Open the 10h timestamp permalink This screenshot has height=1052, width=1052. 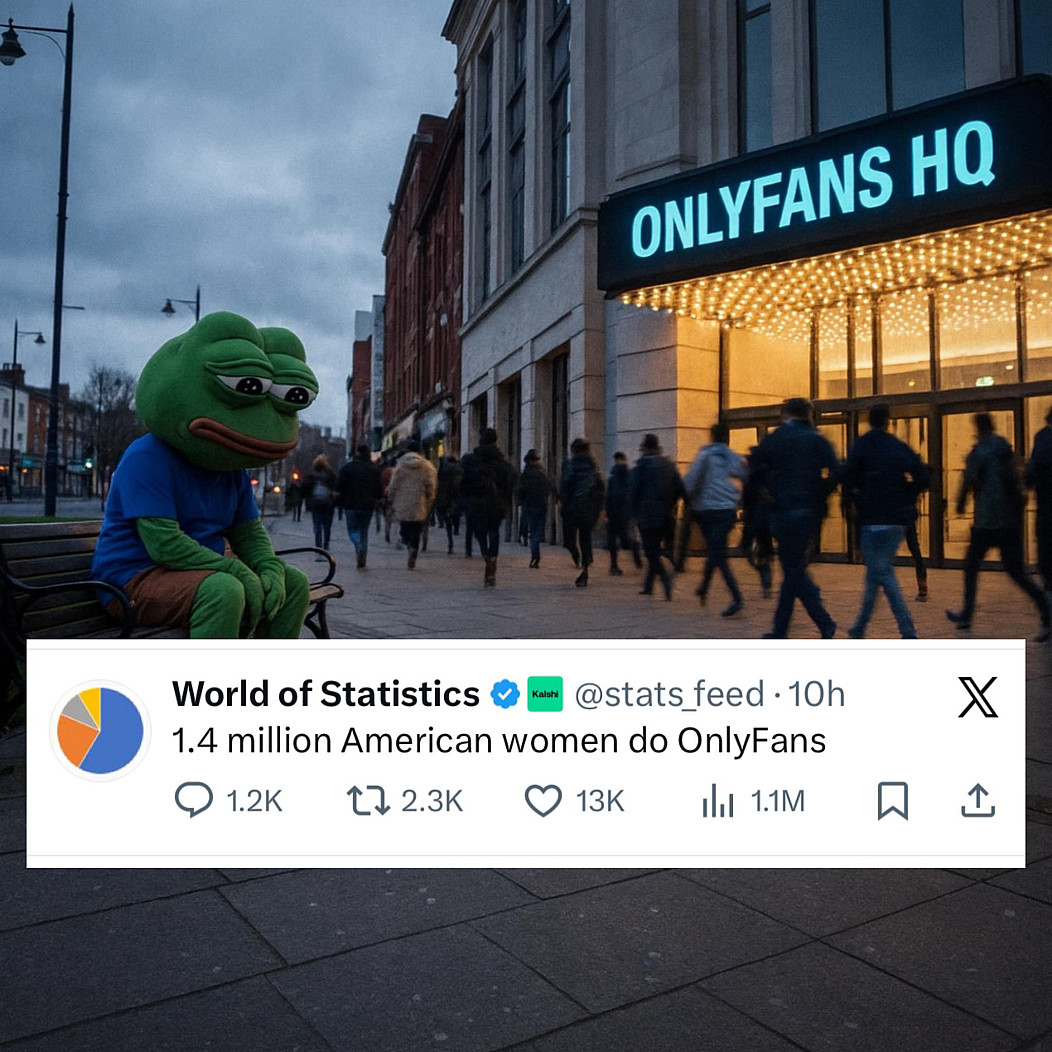pos(816,694)
